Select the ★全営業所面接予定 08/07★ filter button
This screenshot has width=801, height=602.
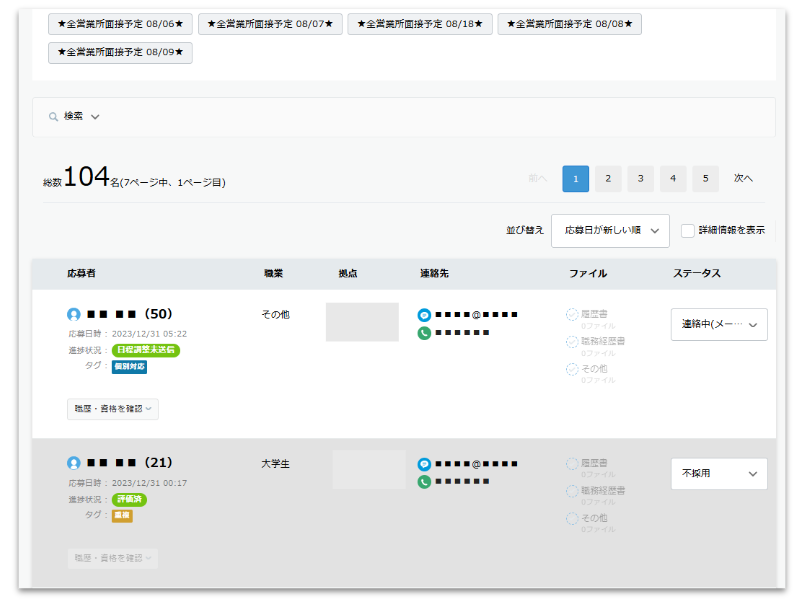click(270, 24)
